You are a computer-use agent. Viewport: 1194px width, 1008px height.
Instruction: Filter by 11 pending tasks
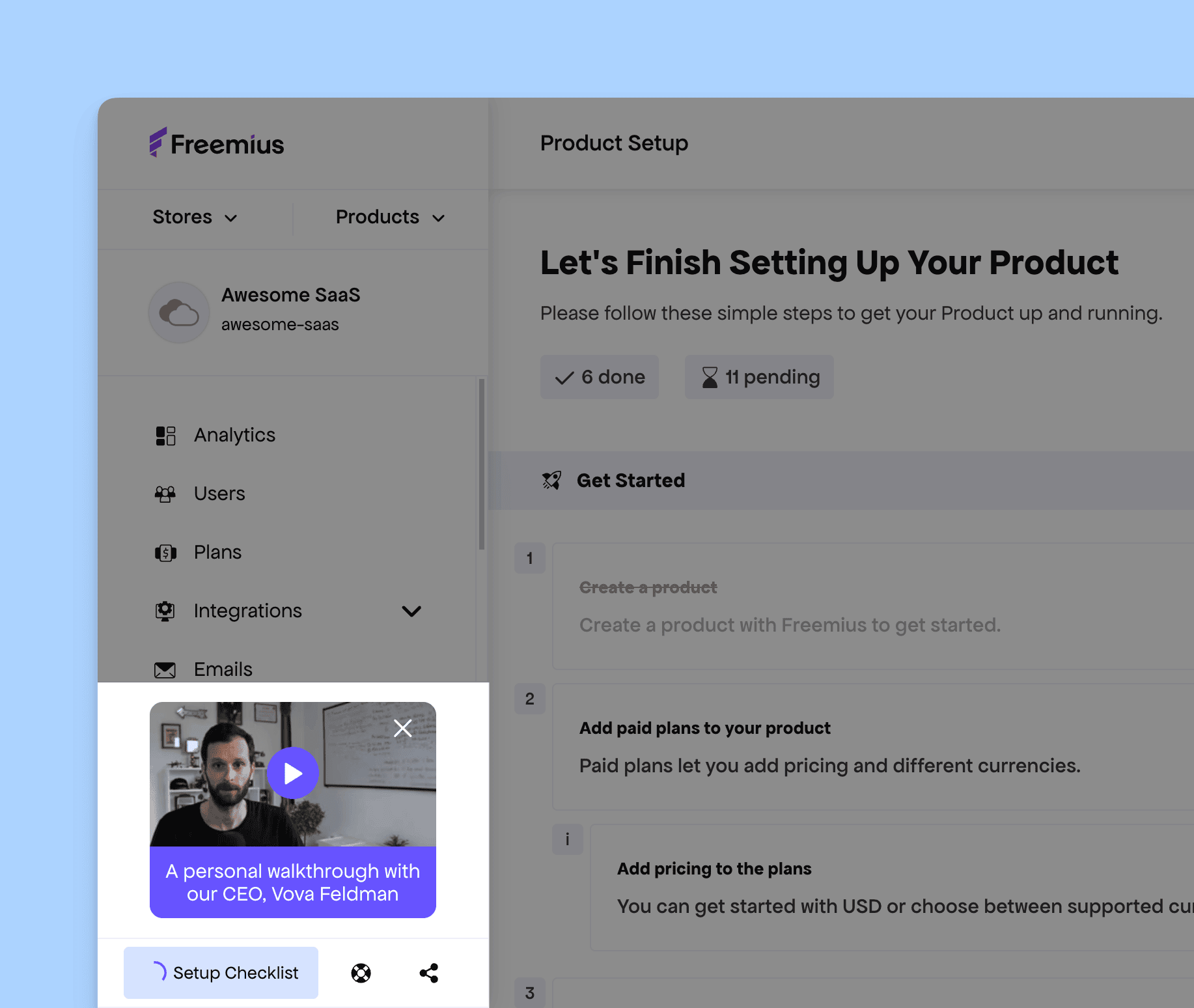pos(759,377)
